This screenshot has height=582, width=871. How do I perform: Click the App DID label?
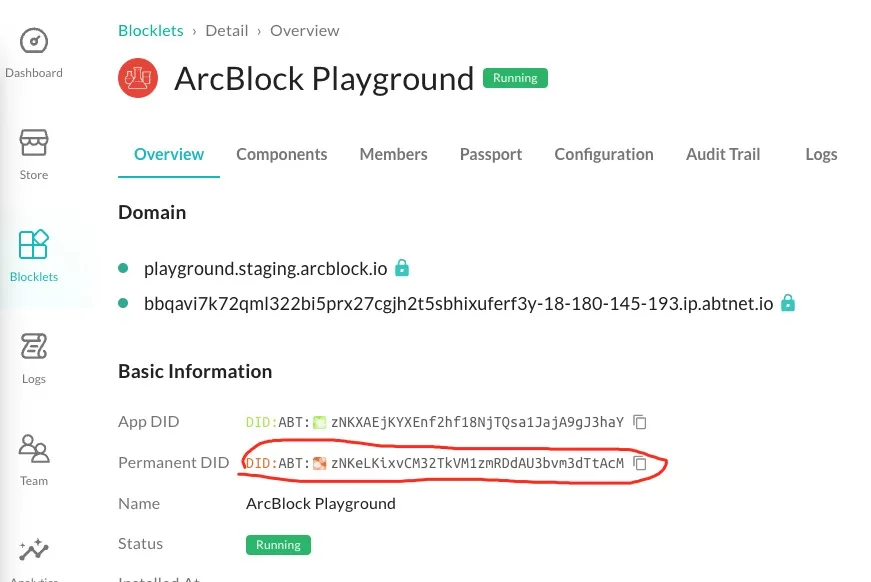(x=148, y=422)
